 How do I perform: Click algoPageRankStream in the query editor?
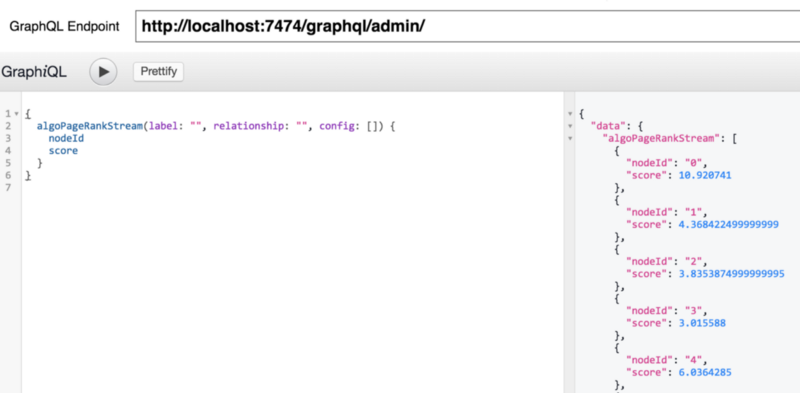89,126
